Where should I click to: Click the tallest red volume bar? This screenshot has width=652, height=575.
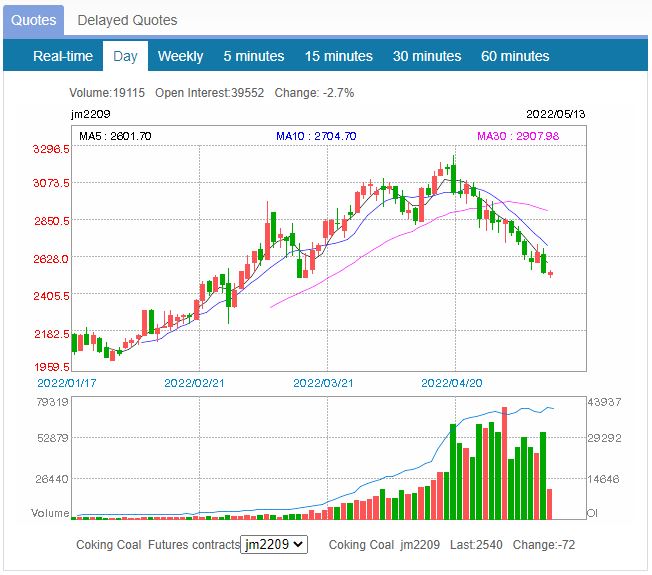(x=505, y=463)
